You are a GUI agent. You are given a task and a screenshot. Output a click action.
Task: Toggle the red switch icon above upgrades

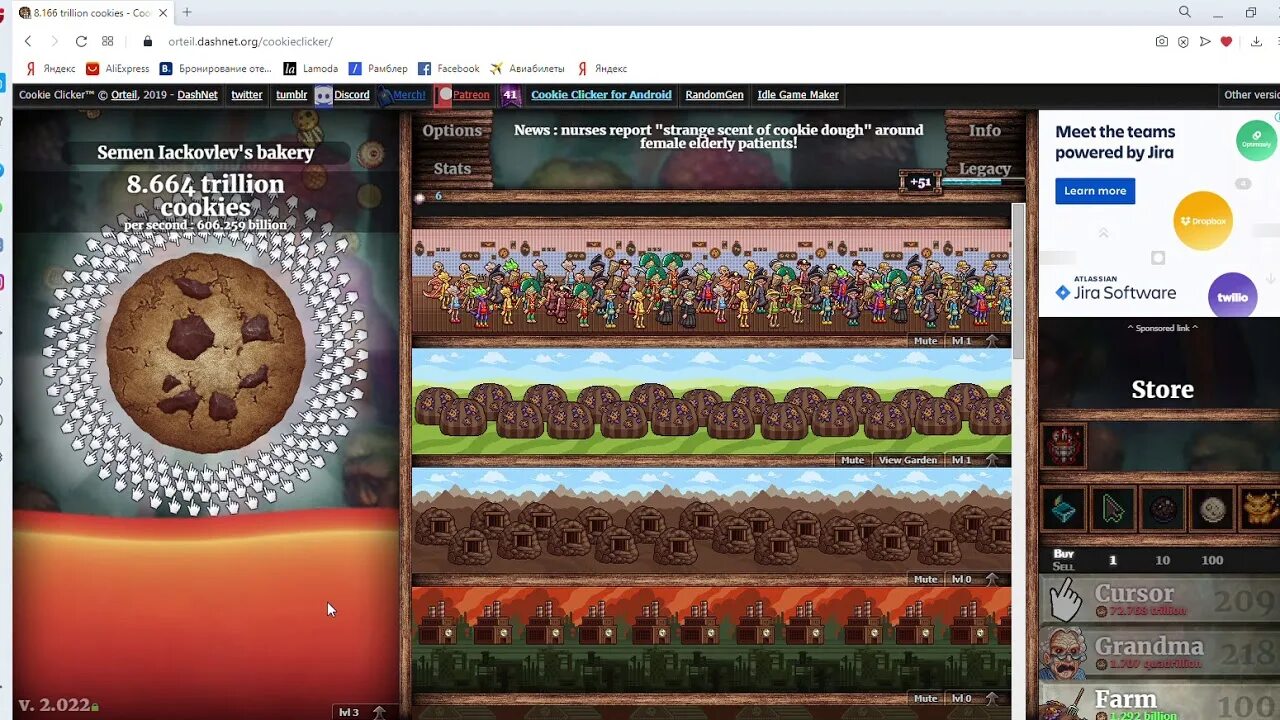pos(1064,446)
